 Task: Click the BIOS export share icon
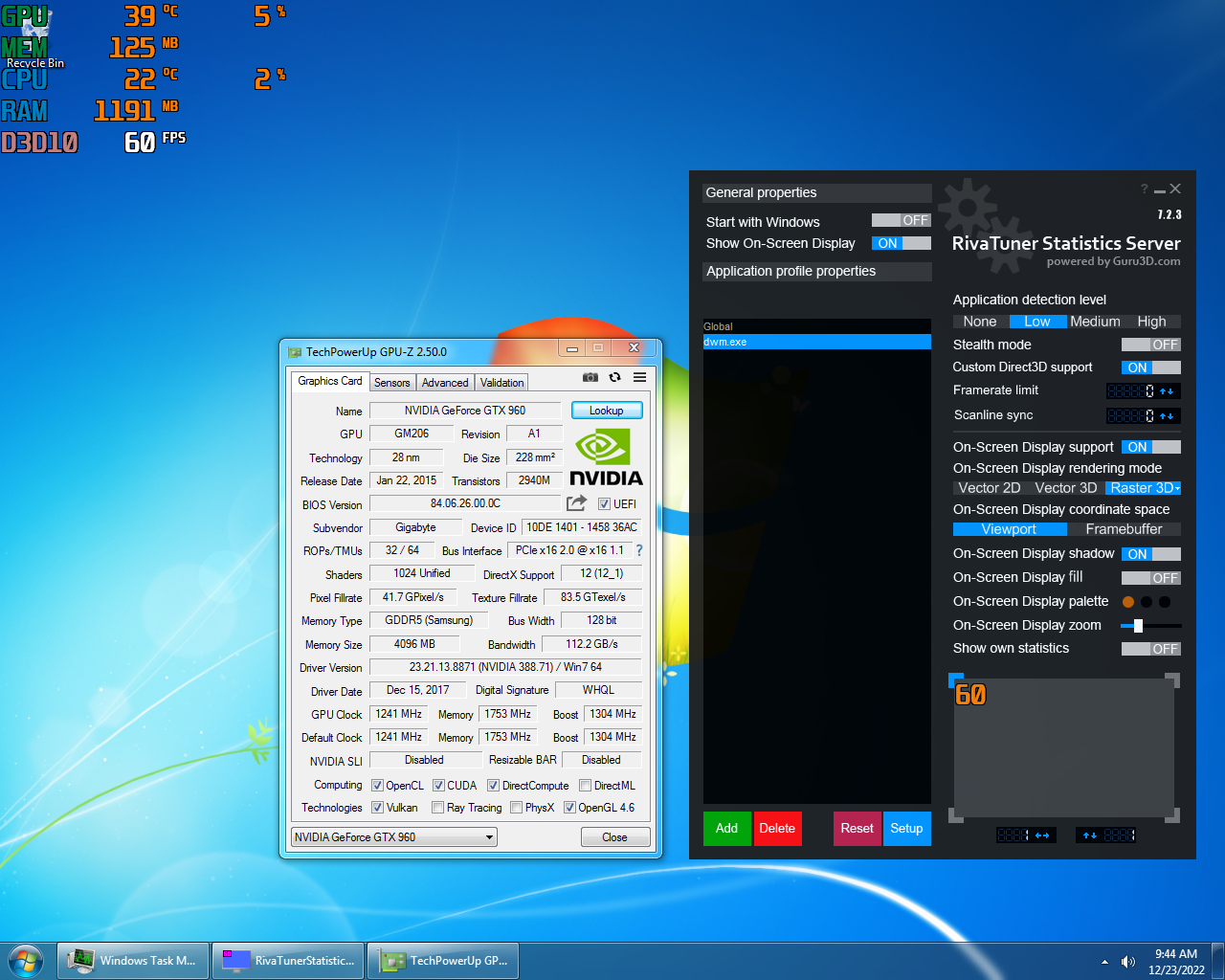(x=576, y=503)
